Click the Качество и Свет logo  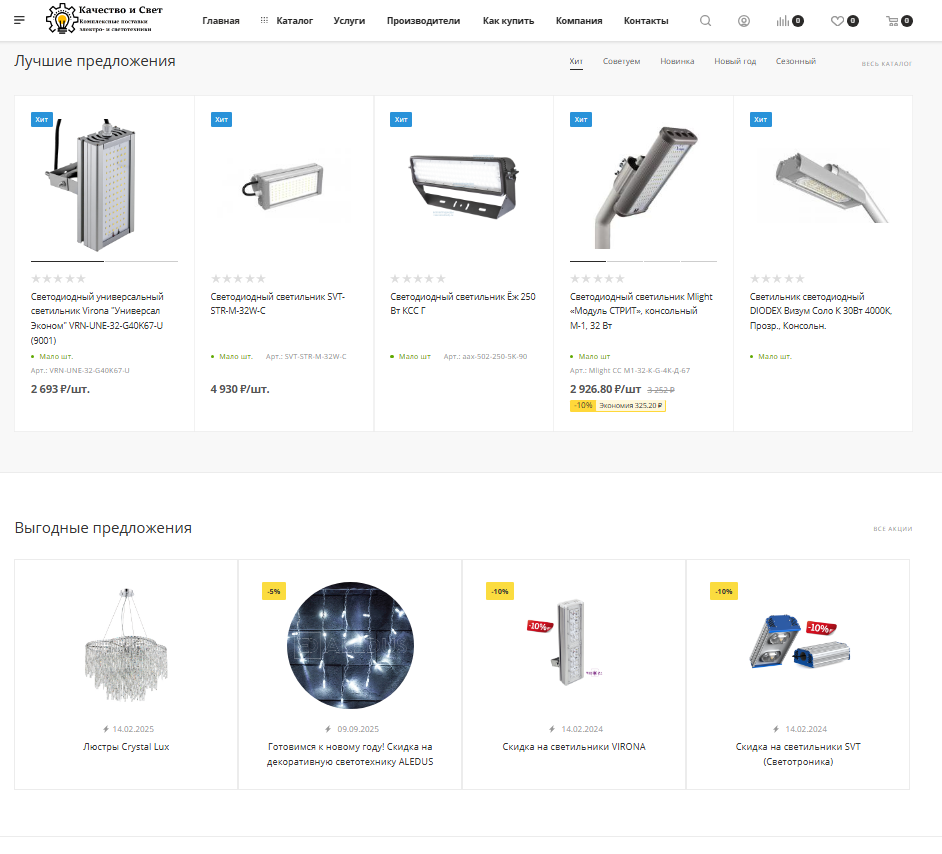(105, 19)
